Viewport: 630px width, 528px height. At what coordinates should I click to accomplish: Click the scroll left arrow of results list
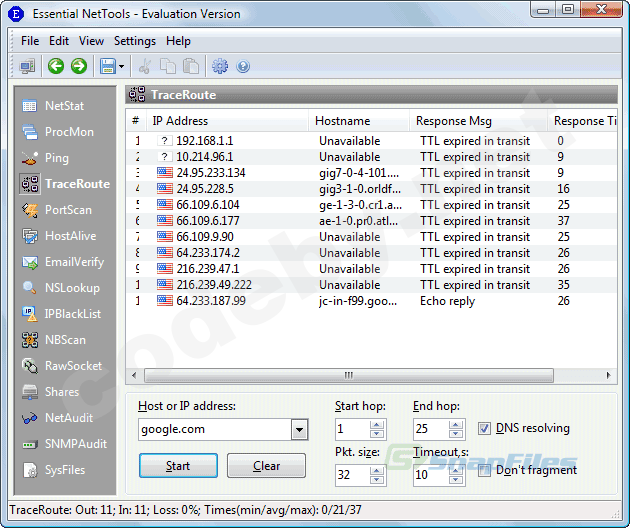click(x=134, y=375)
